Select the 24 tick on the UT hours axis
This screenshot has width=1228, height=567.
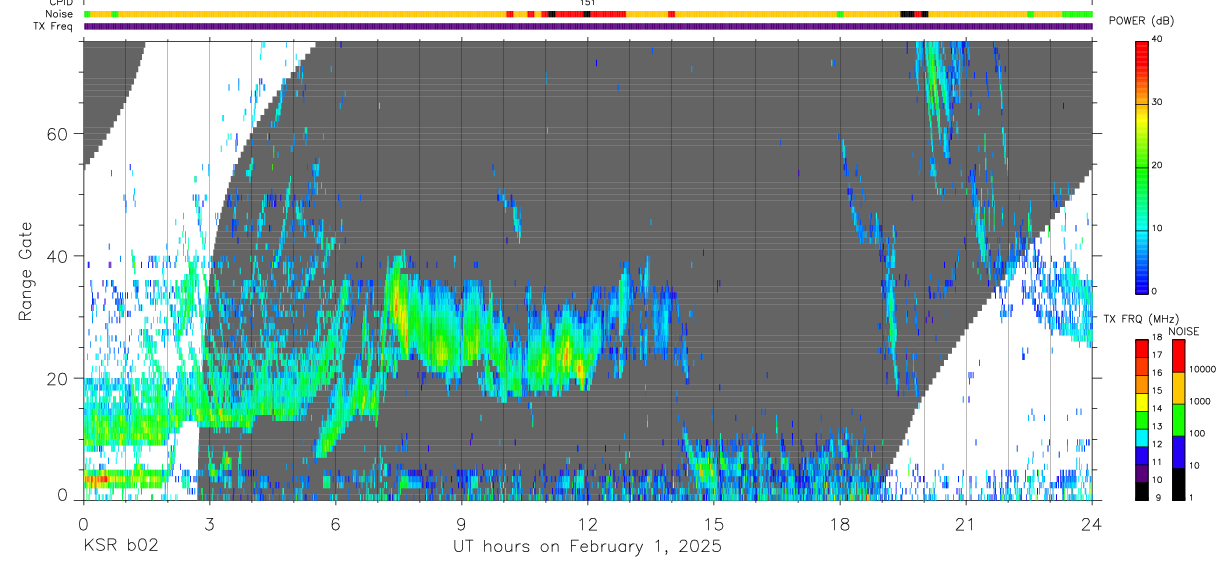1092,523
